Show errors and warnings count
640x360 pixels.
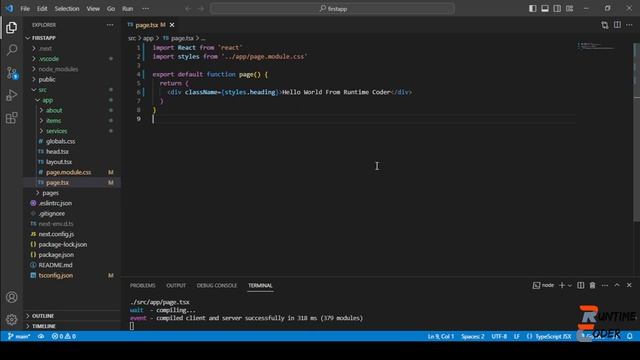coord(64,336)
